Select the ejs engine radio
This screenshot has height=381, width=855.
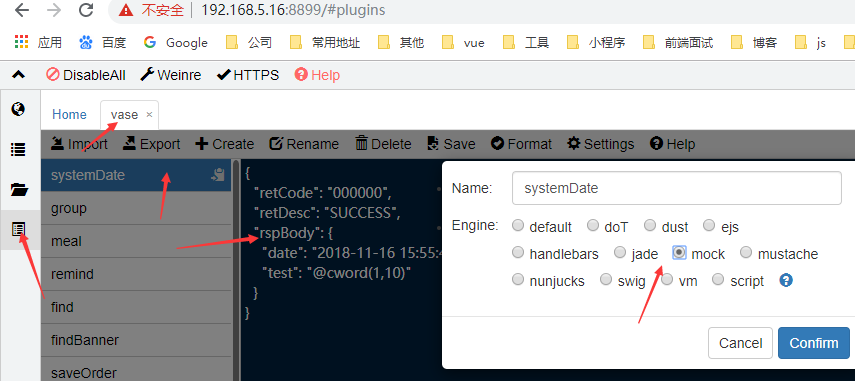pyautogui.click(x=709, y=225)
